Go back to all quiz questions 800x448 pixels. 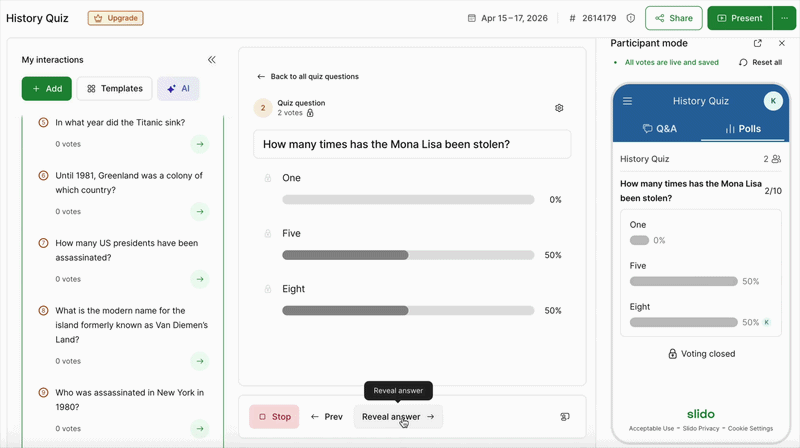click(x=308, y=76)
